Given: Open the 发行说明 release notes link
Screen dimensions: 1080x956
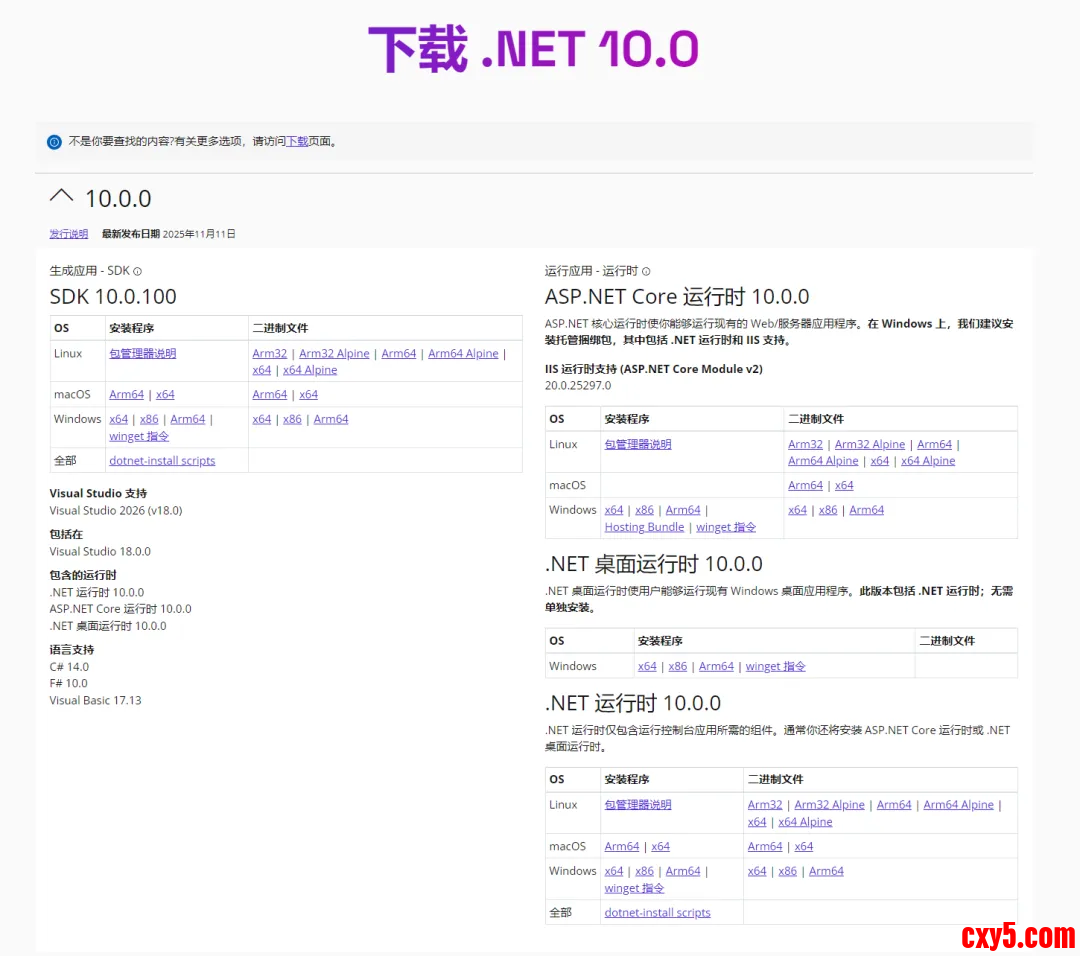Looking at the screenshot, I should coord(69,234).
